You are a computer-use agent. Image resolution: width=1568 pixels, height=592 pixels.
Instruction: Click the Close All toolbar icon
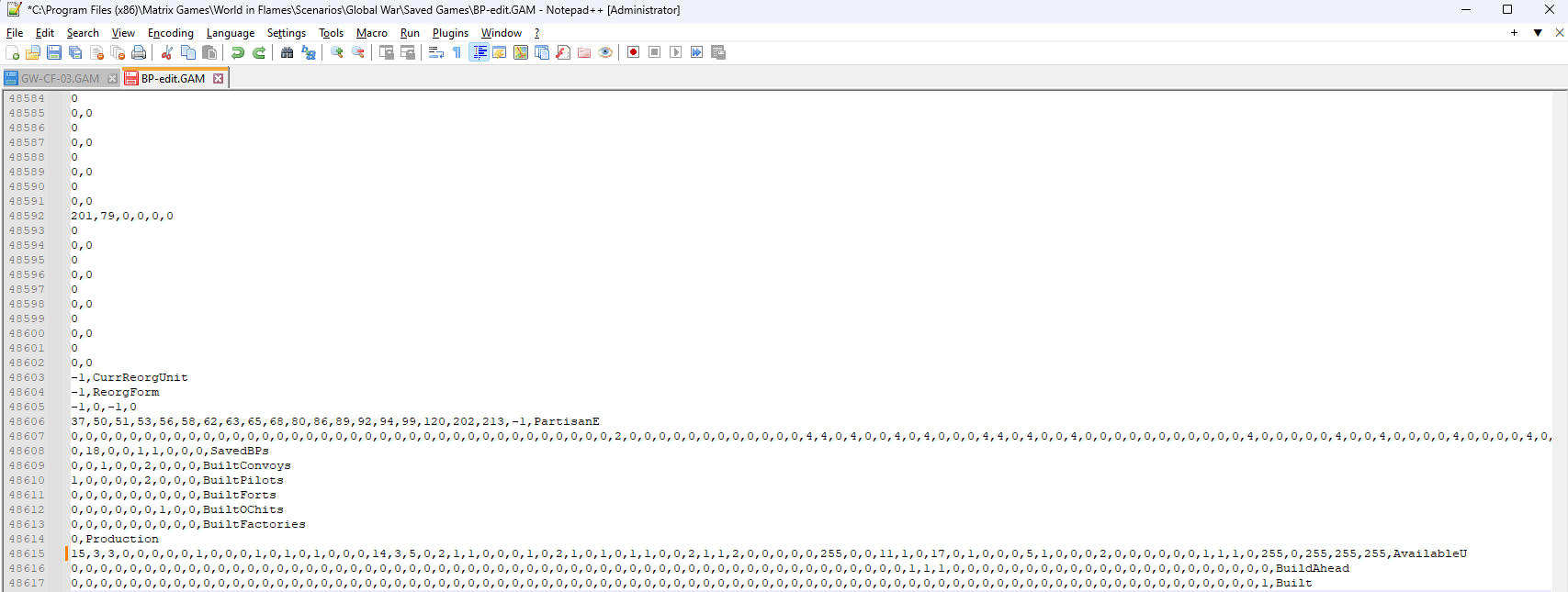point(118,52)
